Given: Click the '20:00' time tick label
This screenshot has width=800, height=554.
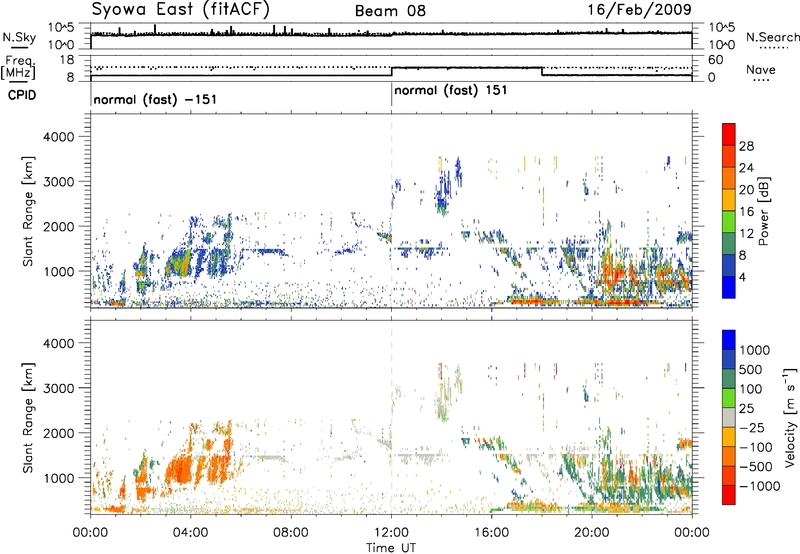Looking at the screenshot, I should [591, 533].
